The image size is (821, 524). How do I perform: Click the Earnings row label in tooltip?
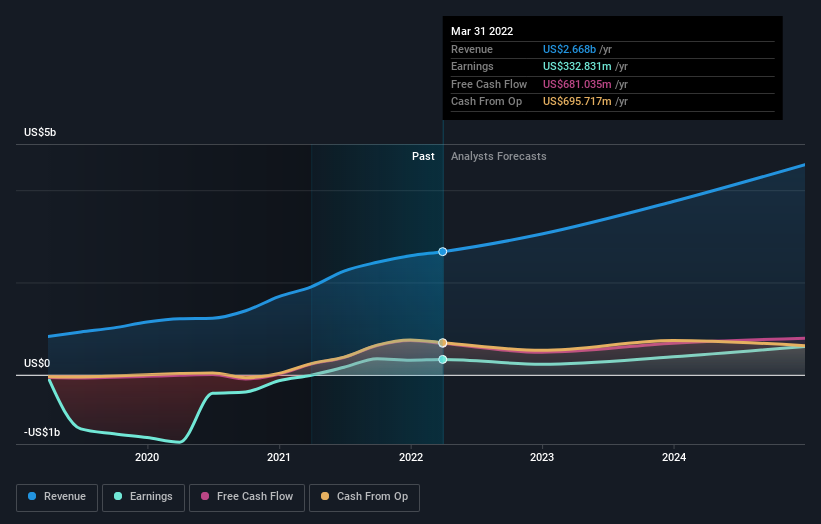[472, 66]
